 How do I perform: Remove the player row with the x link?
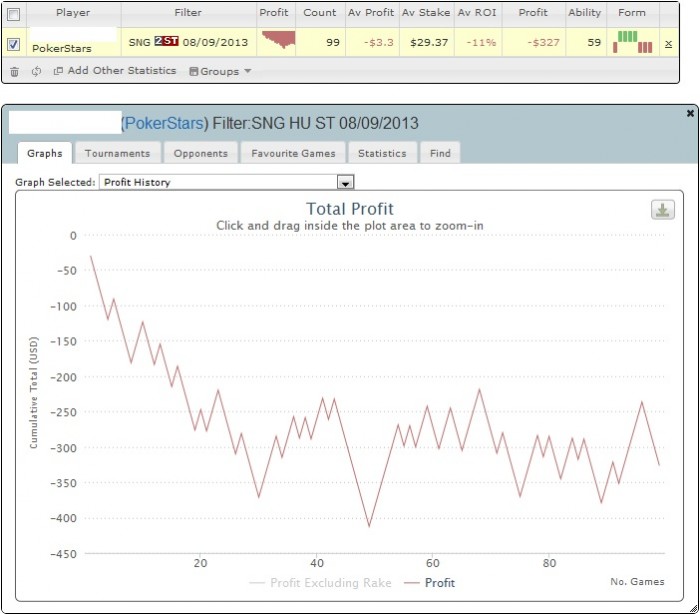(668, 43)
